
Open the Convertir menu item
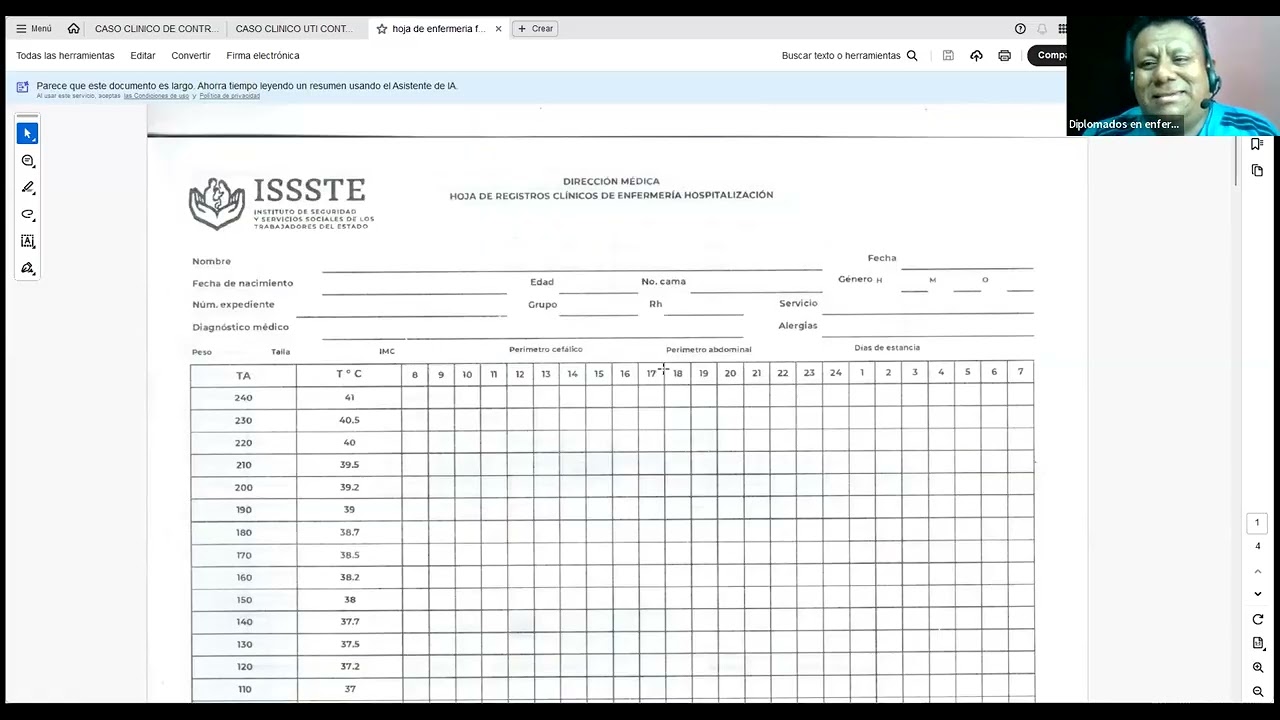191,56
